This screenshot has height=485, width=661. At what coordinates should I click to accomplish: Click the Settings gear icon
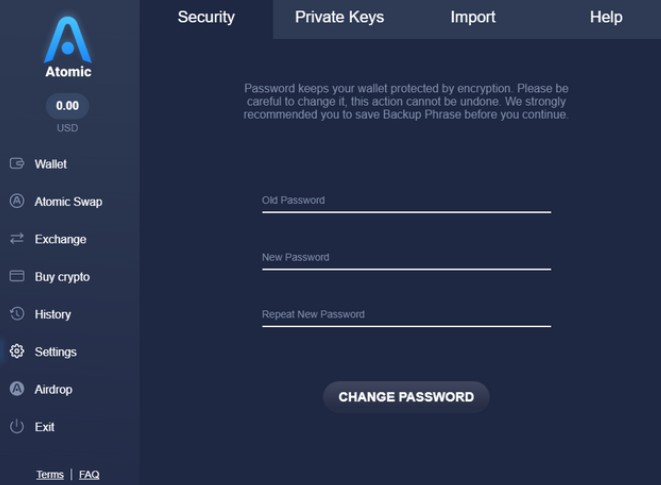tap(16, 352)
